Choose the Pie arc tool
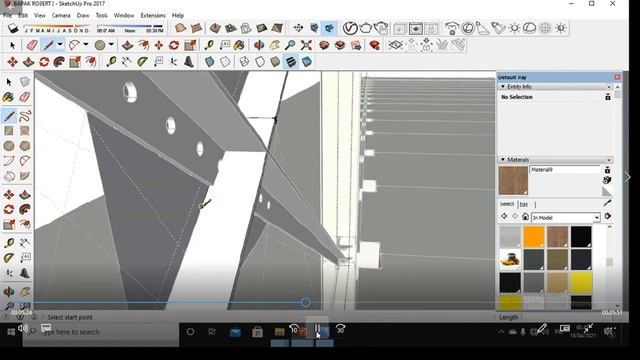Viewport: 640px width, 360px height. coord(24,176)
